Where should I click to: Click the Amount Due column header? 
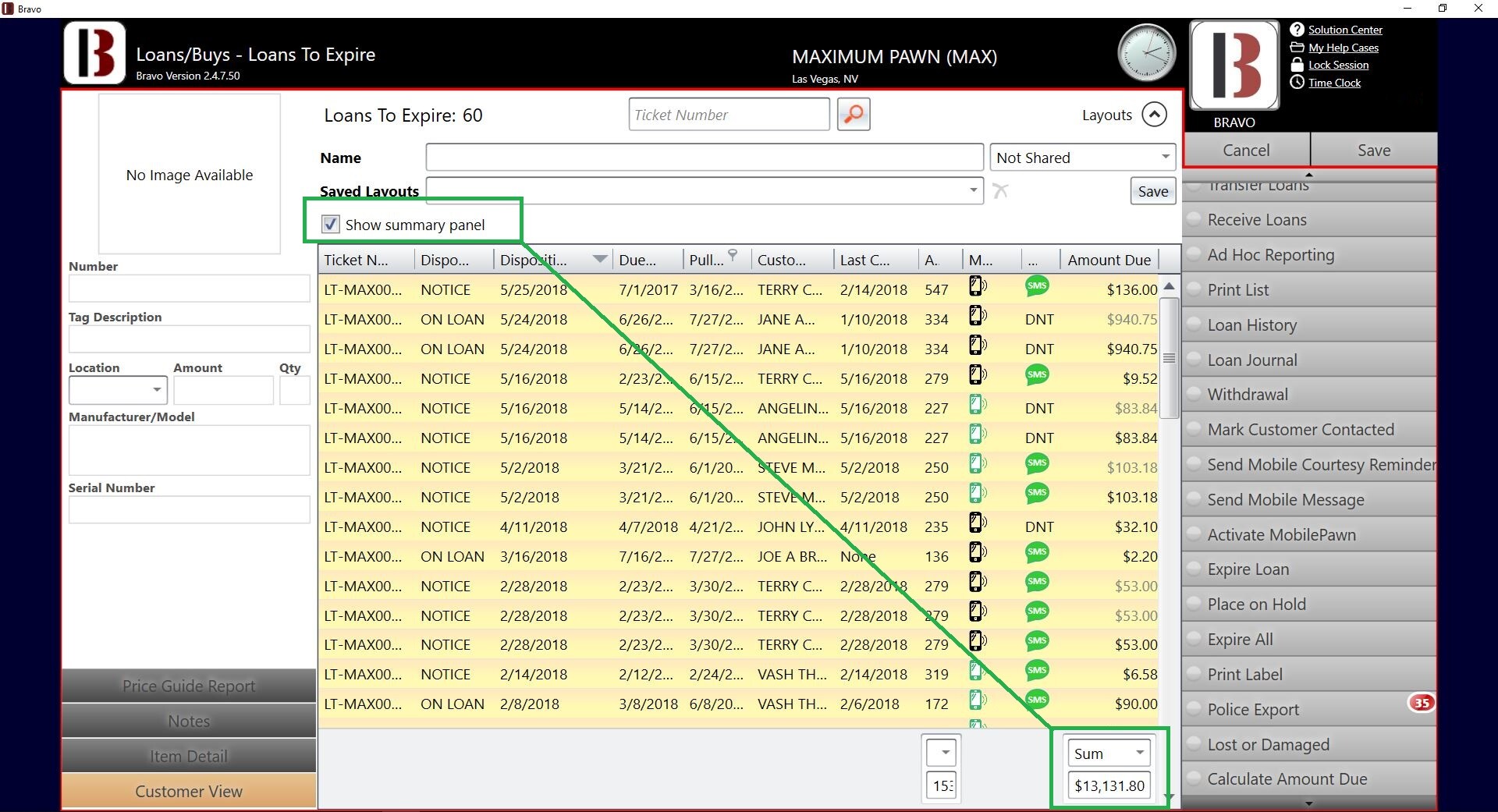(x=1109, y=260)
